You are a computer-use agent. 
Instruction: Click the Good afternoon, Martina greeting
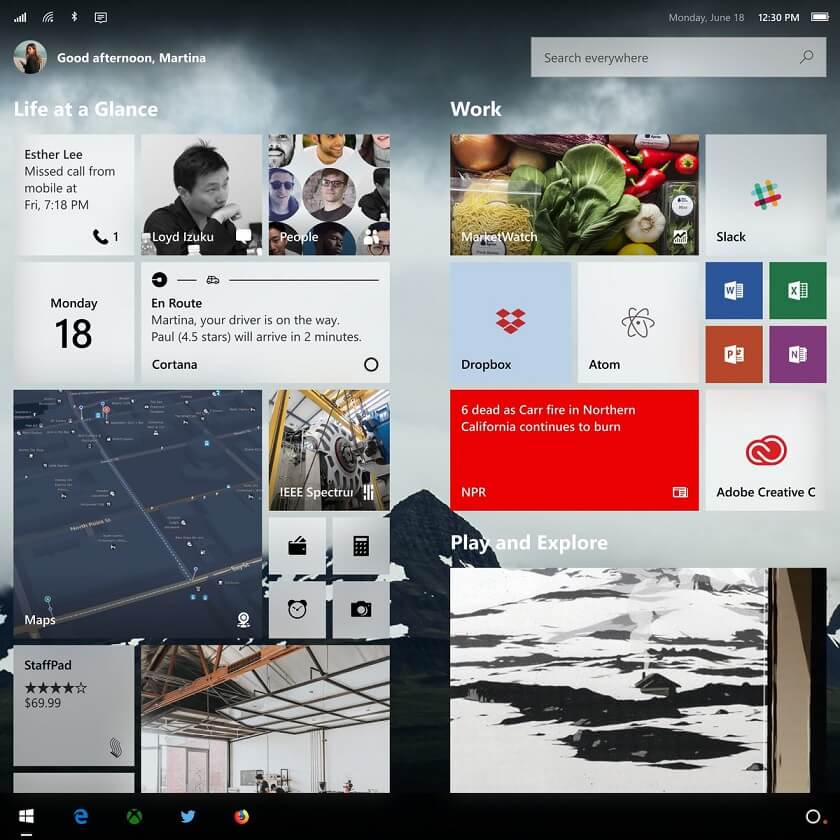pos(131,57)
